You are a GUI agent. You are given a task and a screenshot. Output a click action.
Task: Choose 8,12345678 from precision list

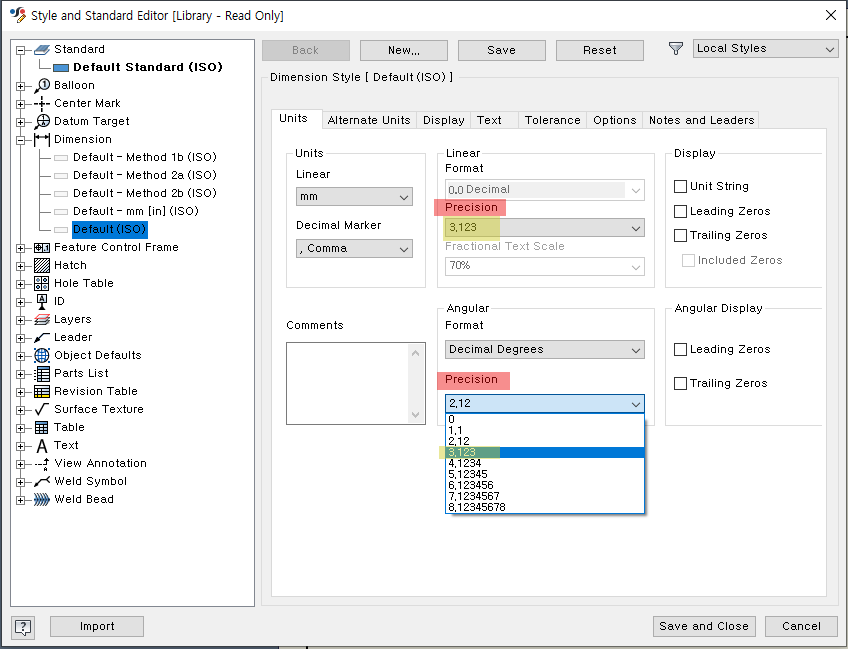[545, 507]
